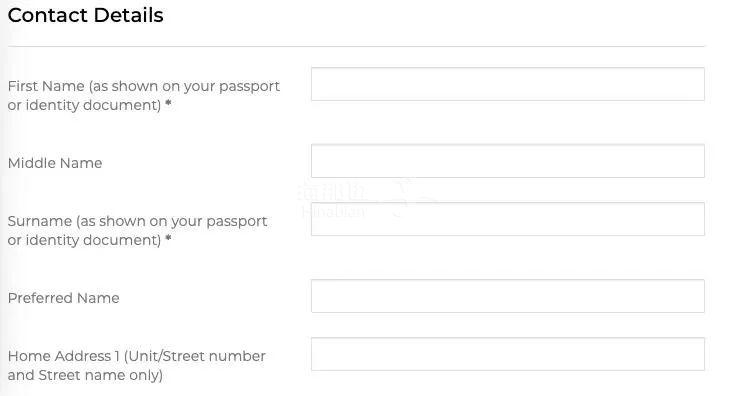Screen dimensions: 740x396
Task: Click the Surname passport label text
Action: [137, 230]
